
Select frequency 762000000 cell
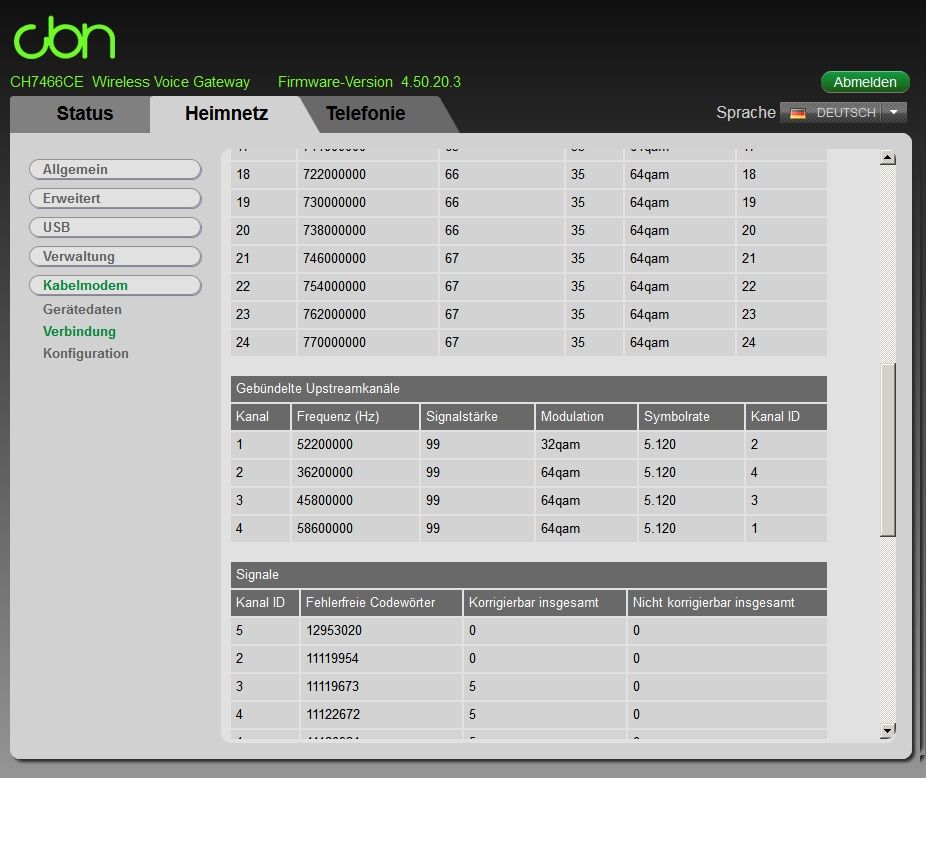pyautogui.click(x=367, y=314)
